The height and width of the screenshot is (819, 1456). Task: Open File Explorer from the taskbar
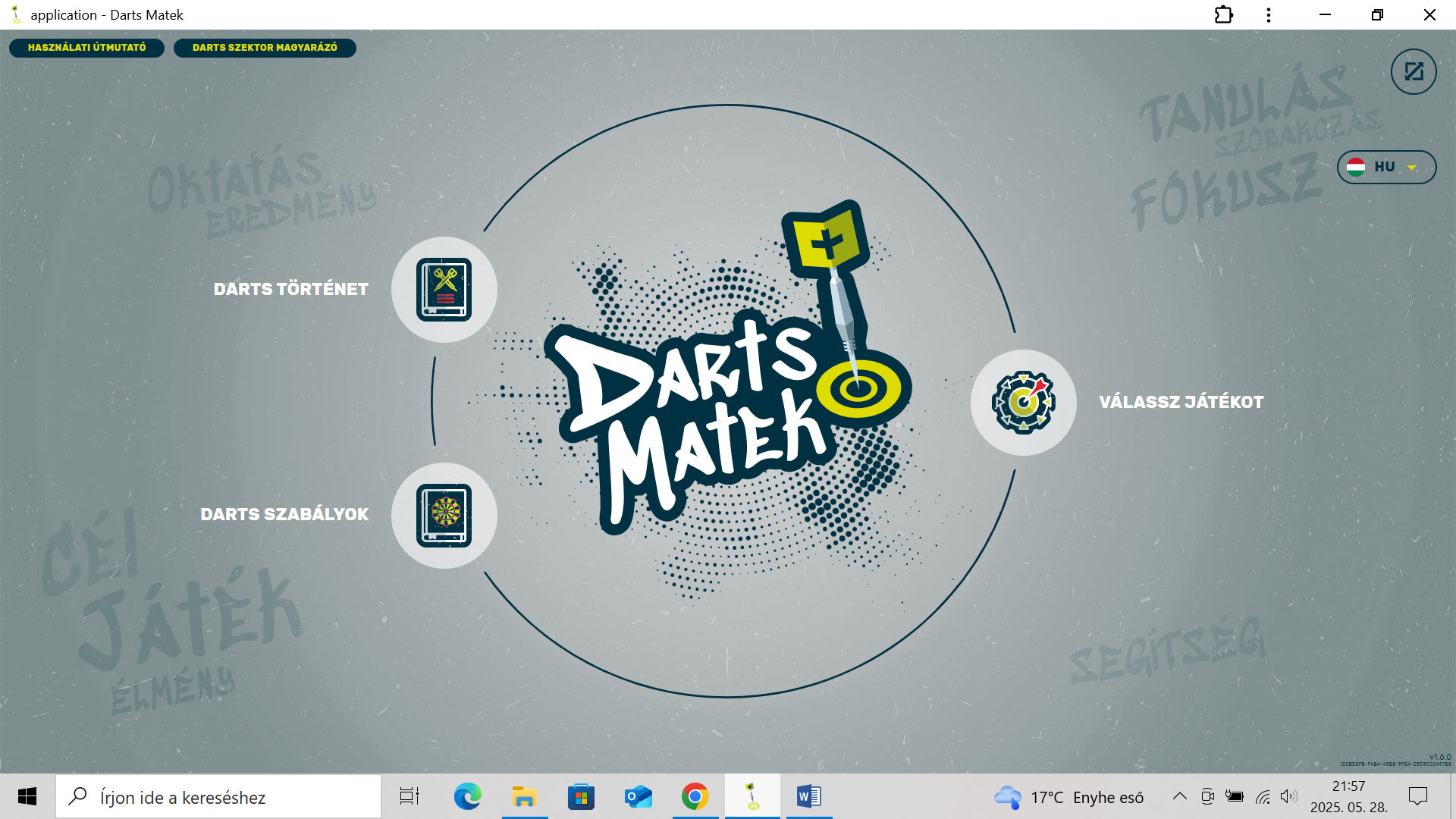524,796
